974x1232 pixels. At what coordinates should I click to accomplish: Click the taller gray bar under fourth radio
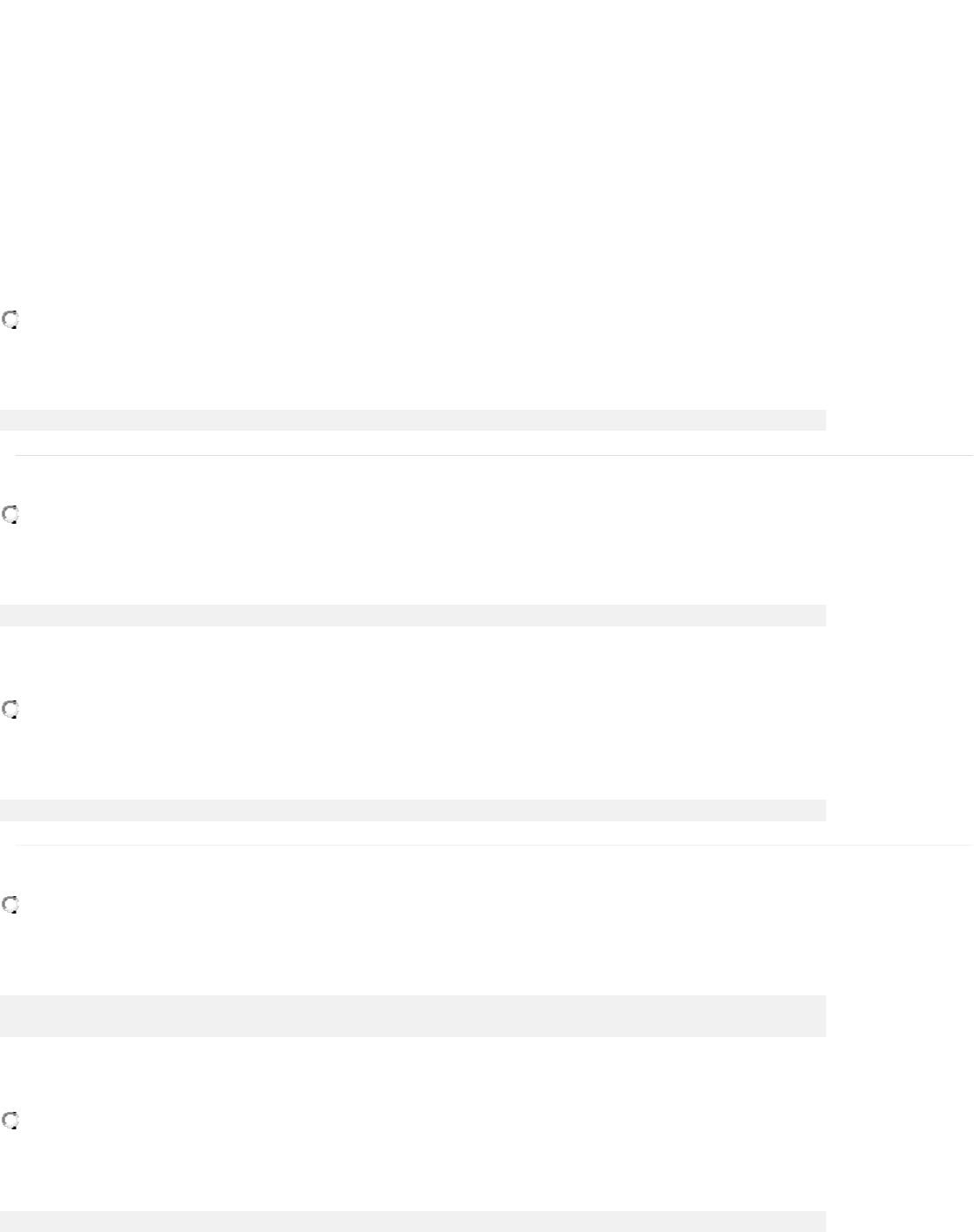click(x=413, y=1015)
